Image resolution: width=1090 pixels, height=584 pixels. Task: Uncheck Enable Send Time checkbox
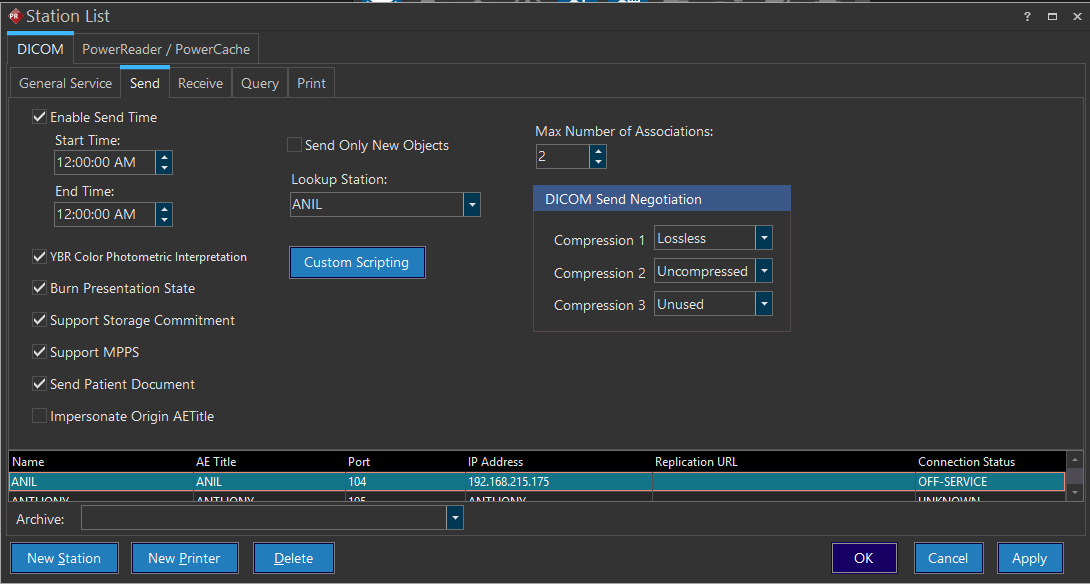click(40, 117)
